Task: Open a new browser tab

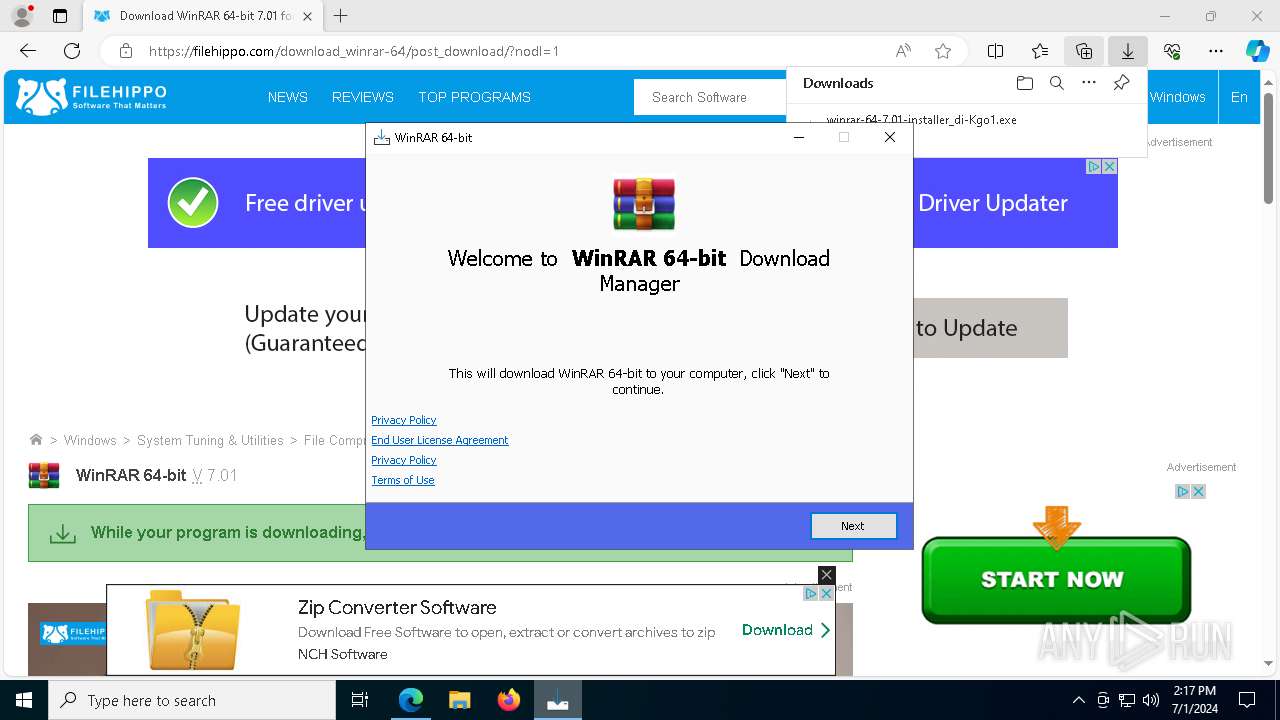Action: click(x=341, y=16)
